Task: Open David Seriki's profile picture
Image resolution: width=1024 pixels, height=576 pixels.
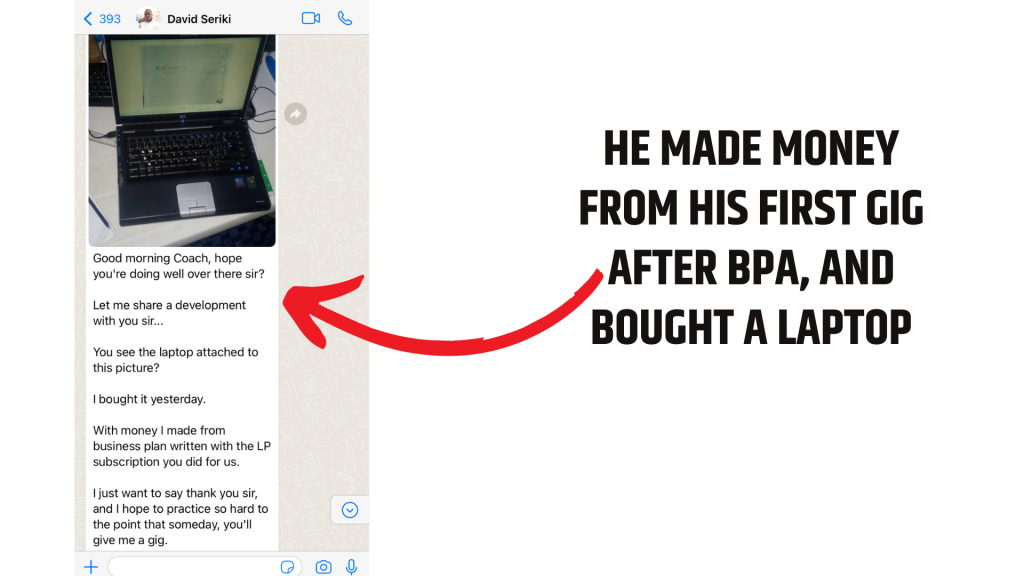Action: [x=148, y=18]
